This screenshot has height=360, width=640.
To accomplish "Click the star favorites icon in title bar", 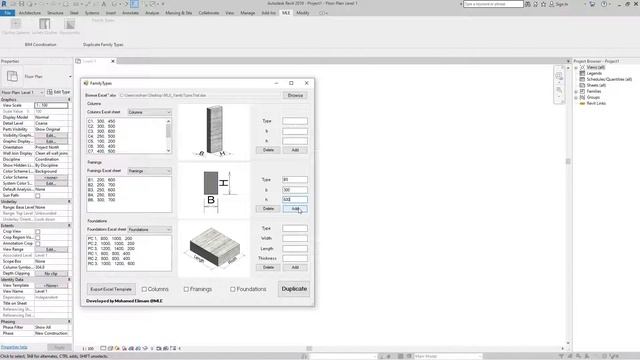I will pyautogui.click(x=543, y=4).
